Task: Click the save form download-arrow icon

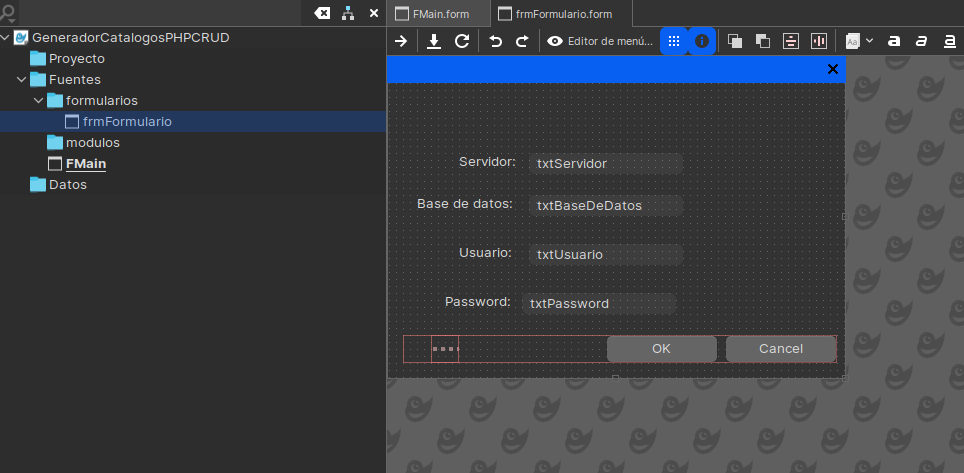Action: tap(434, 41)
